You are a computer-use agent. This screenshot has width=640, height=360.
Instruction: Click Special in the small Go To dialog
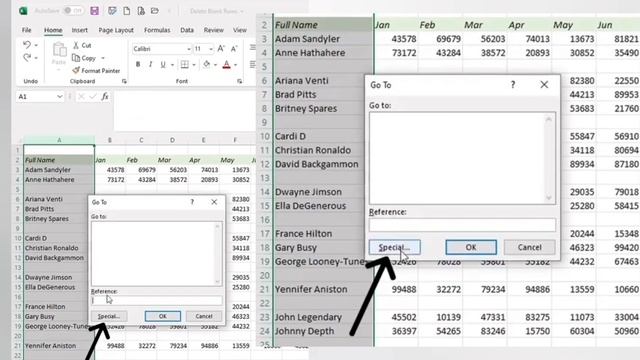click(x=109, y=316)
